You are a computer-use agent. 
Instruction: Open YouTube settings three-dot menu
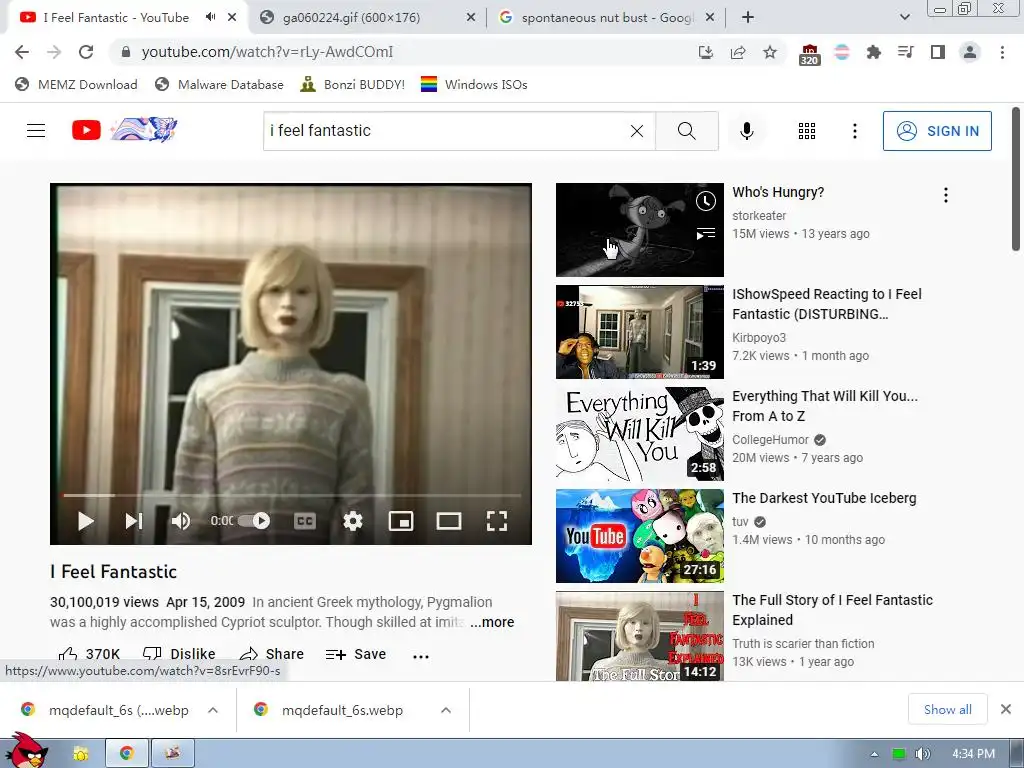[854, 131]
